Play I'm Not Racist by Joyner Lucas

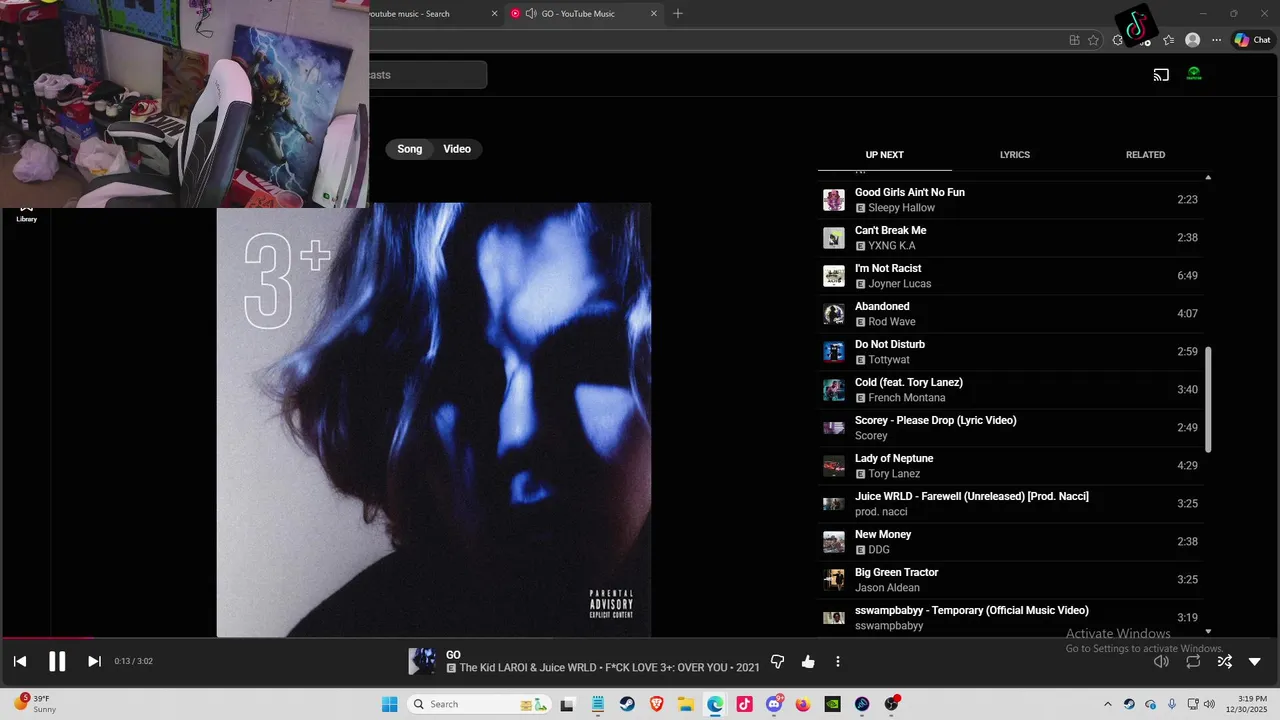(1010, 276)
